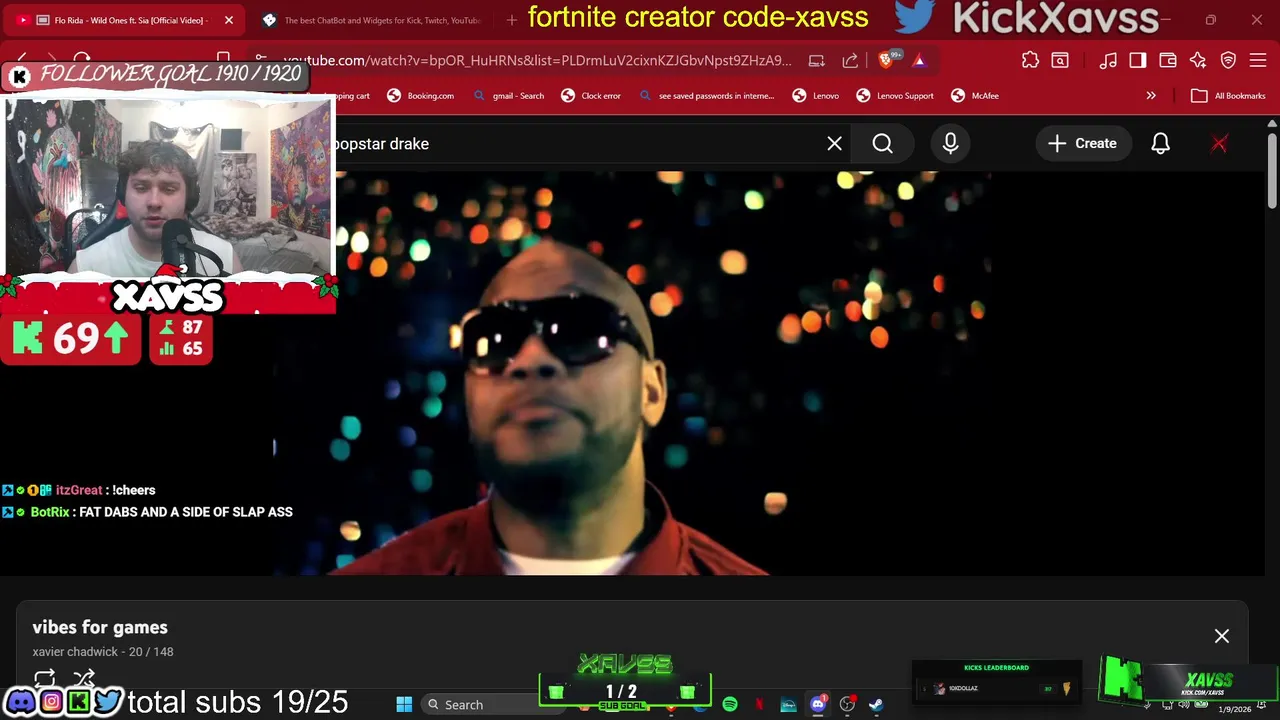
Task: Open the media control music note icon
Action: (1108, 61)
